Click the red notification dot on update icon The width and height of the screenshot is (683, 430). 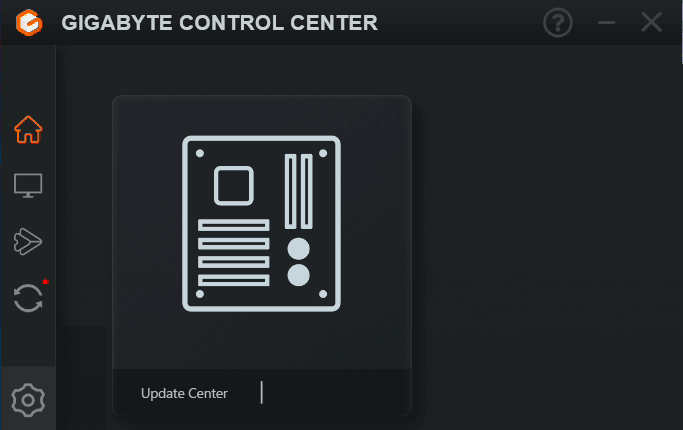[45, 281]
